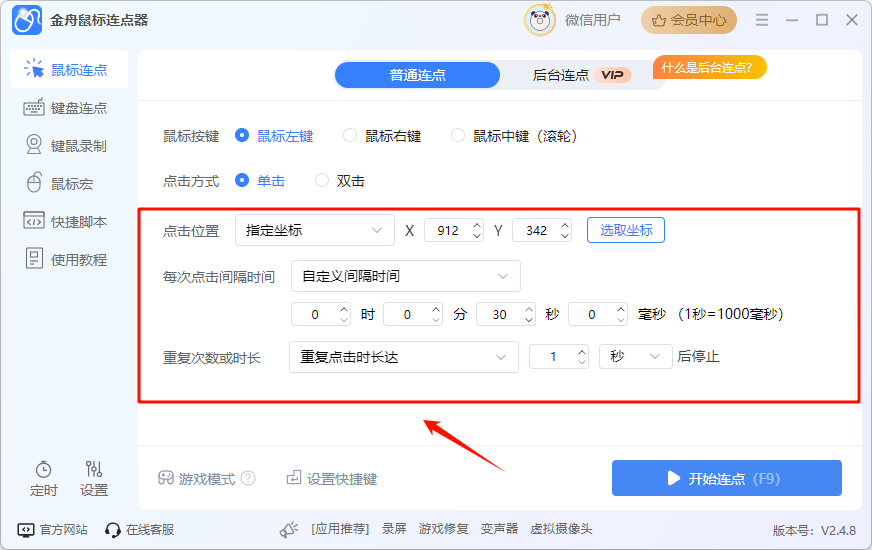The image size is (872, 550).
Task: Click the X coordinate field showing 912
Action: click(448, 230)
